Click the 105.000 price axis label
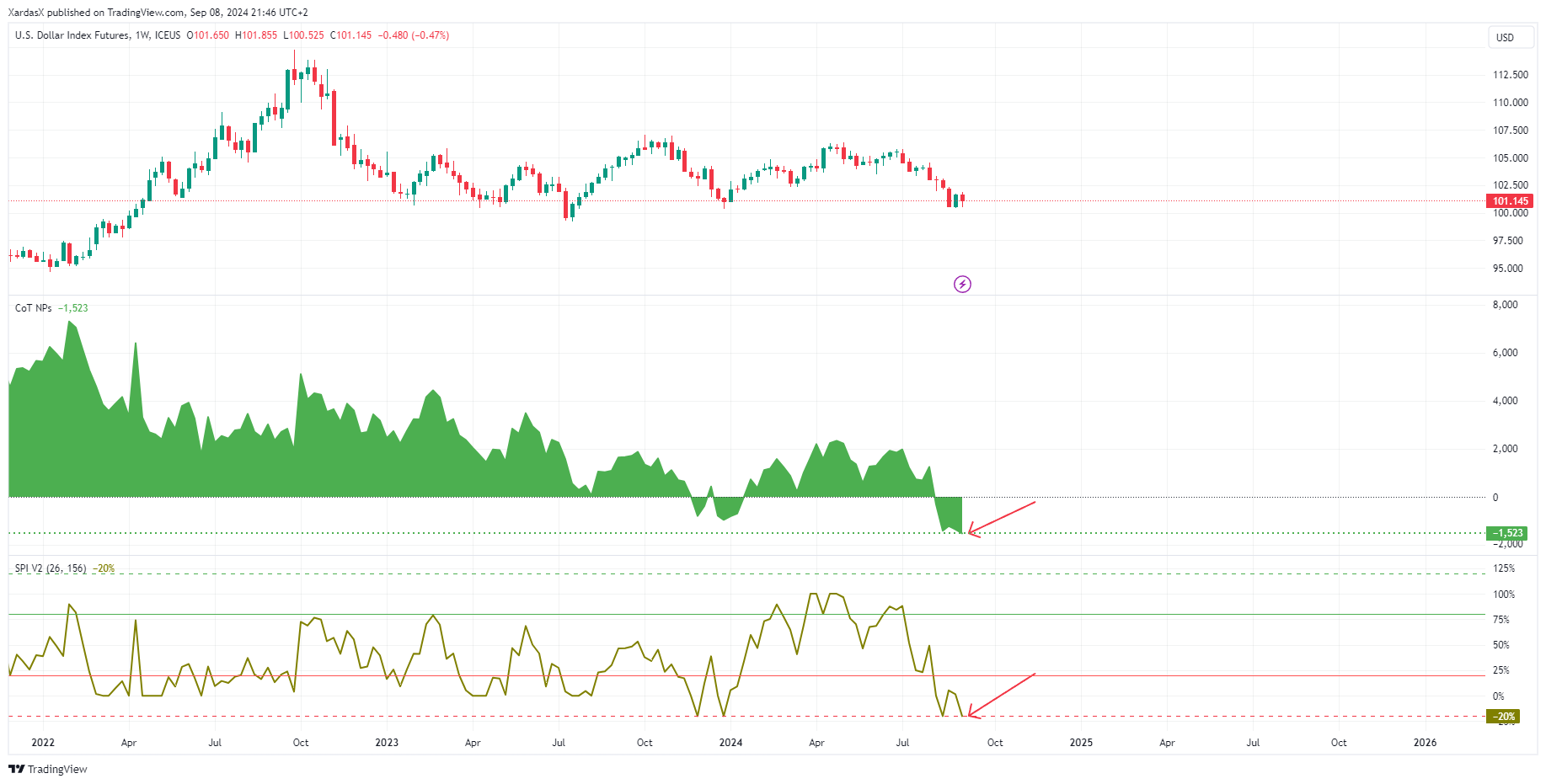The image size is (1546, 784). [1511, 158]
